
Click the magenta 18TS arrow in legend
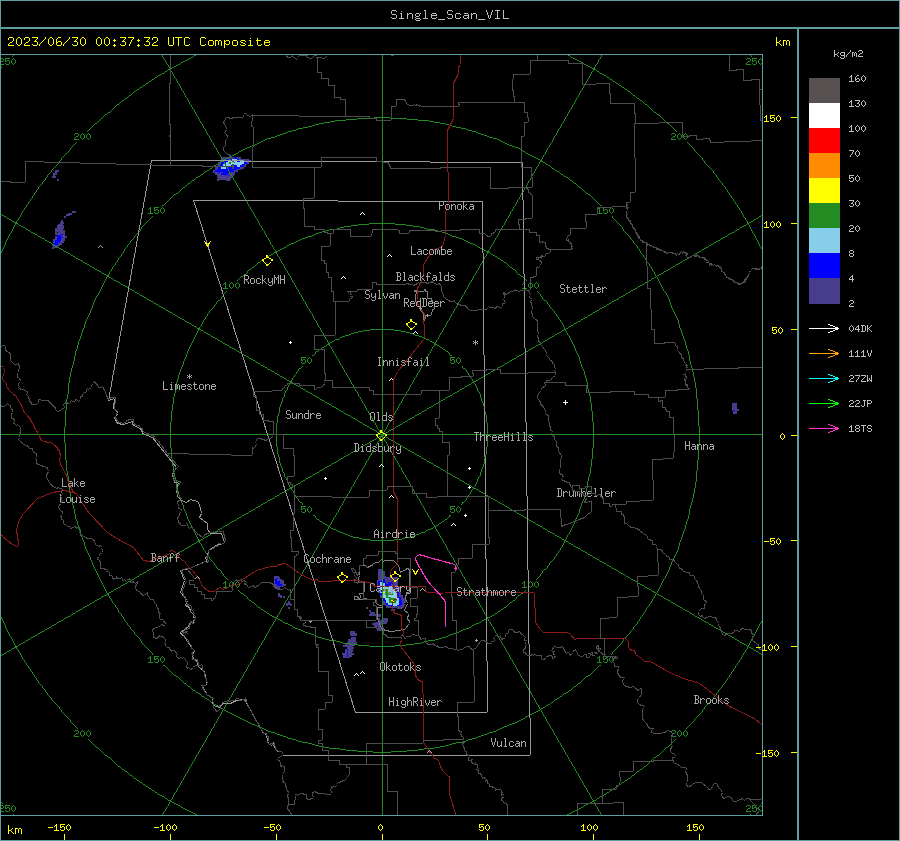[824, 428]
